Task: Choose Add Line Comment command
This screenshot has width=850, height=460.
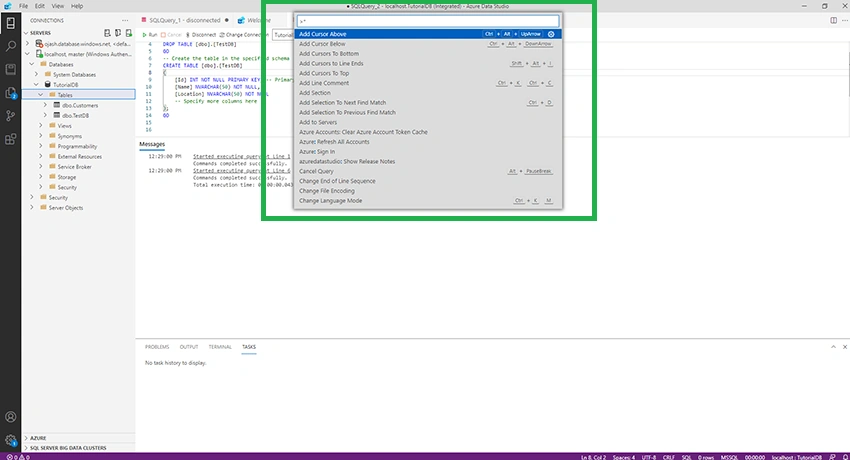Action: tap(428, 83)
